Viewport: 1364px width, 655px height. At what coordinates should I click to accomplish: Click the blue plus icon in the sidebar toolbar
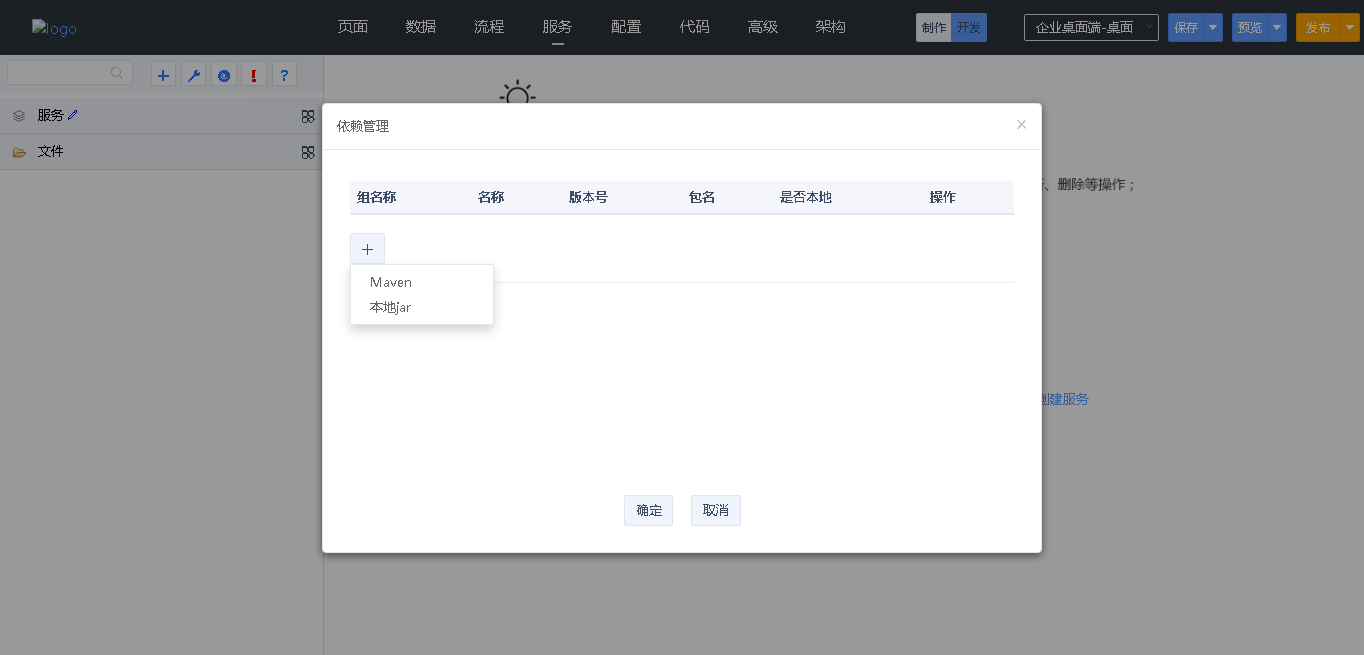click(x=164, y=75)
